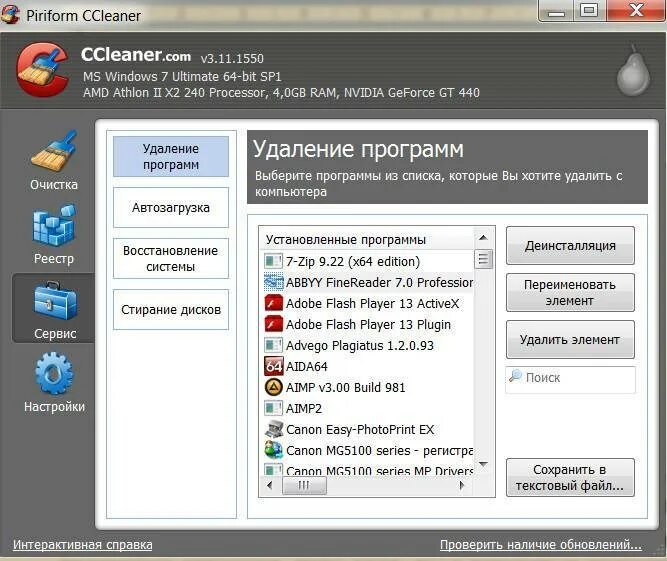Open the Восстановление системы tab
Image resolution: width=667 pixels, height=561 pixels.
(x=171, y=258)
